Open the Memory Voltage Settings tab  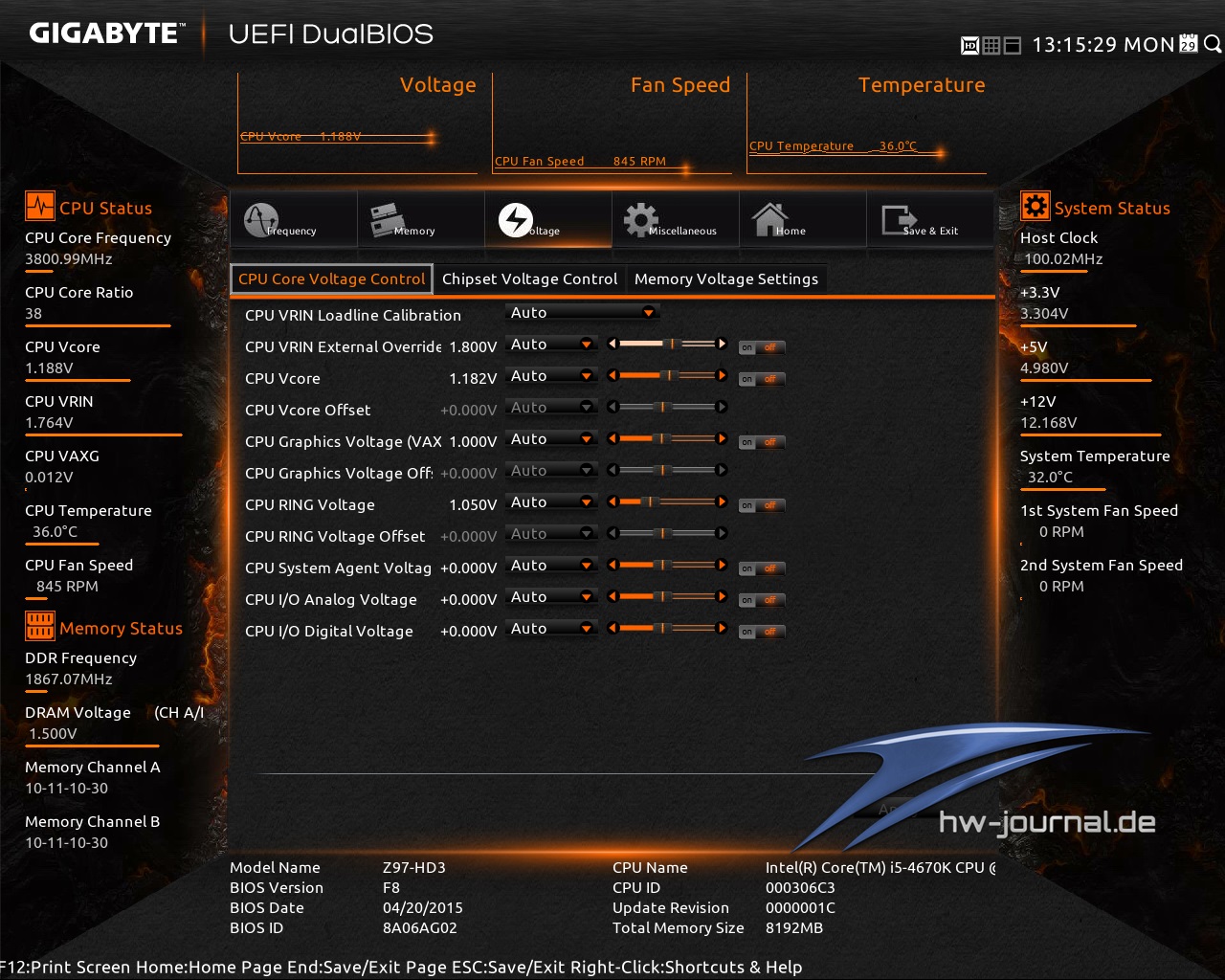coord(726,278)
